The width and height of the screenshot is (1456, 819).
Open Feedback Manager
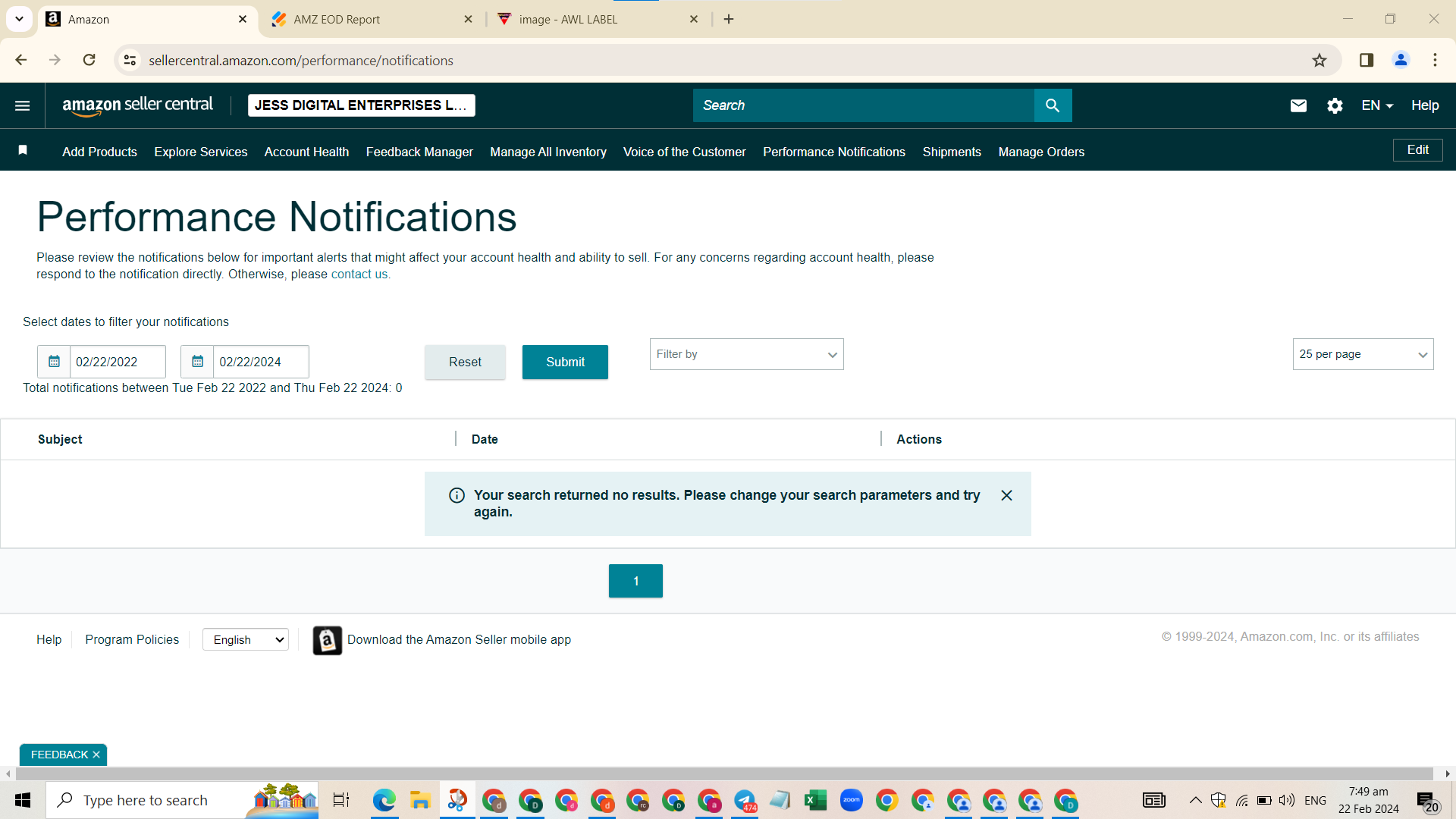[419, 152]
